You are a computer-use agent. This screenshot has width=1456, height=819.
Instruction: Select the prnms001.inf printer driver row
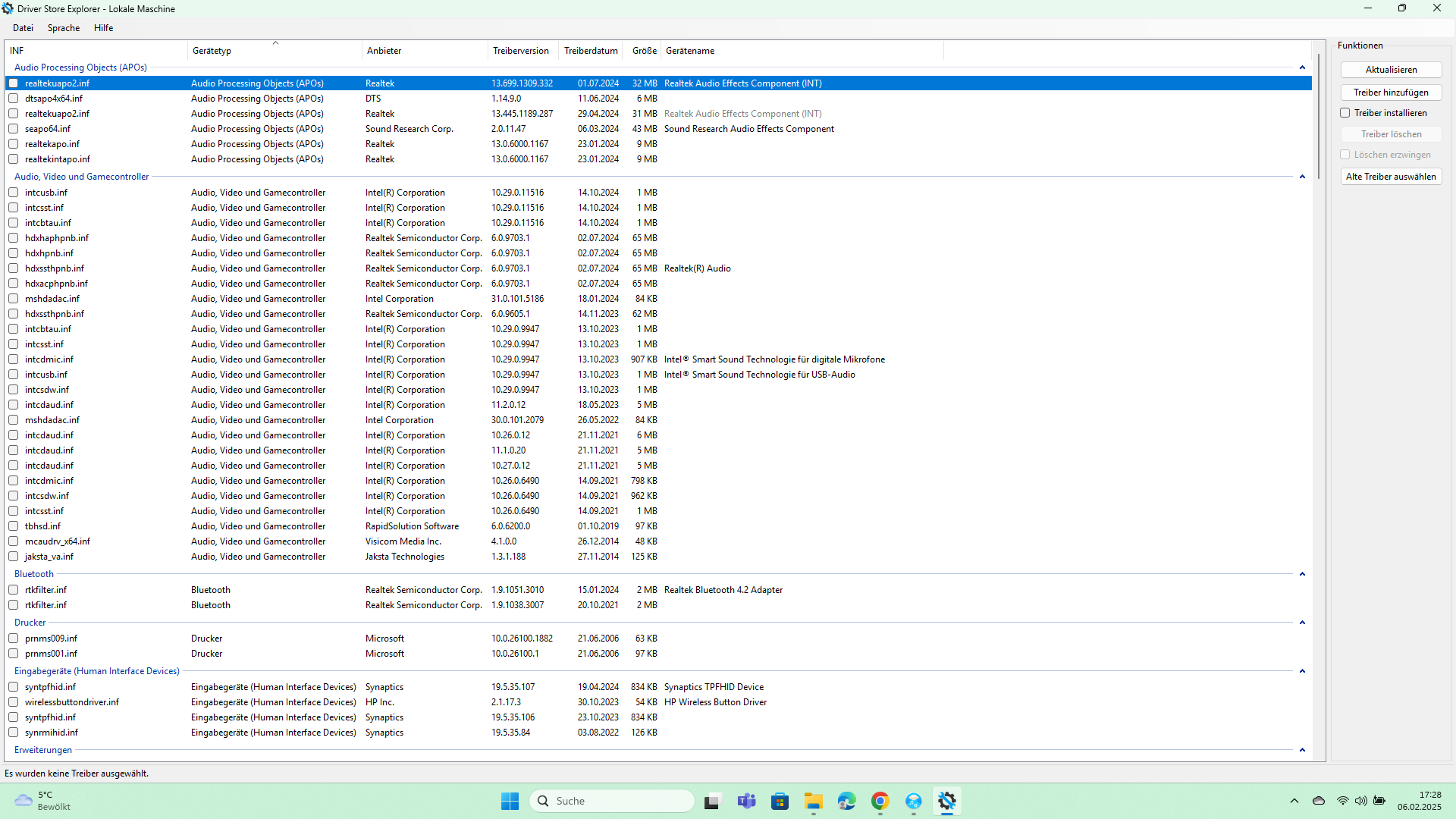[x=660, y=654]
